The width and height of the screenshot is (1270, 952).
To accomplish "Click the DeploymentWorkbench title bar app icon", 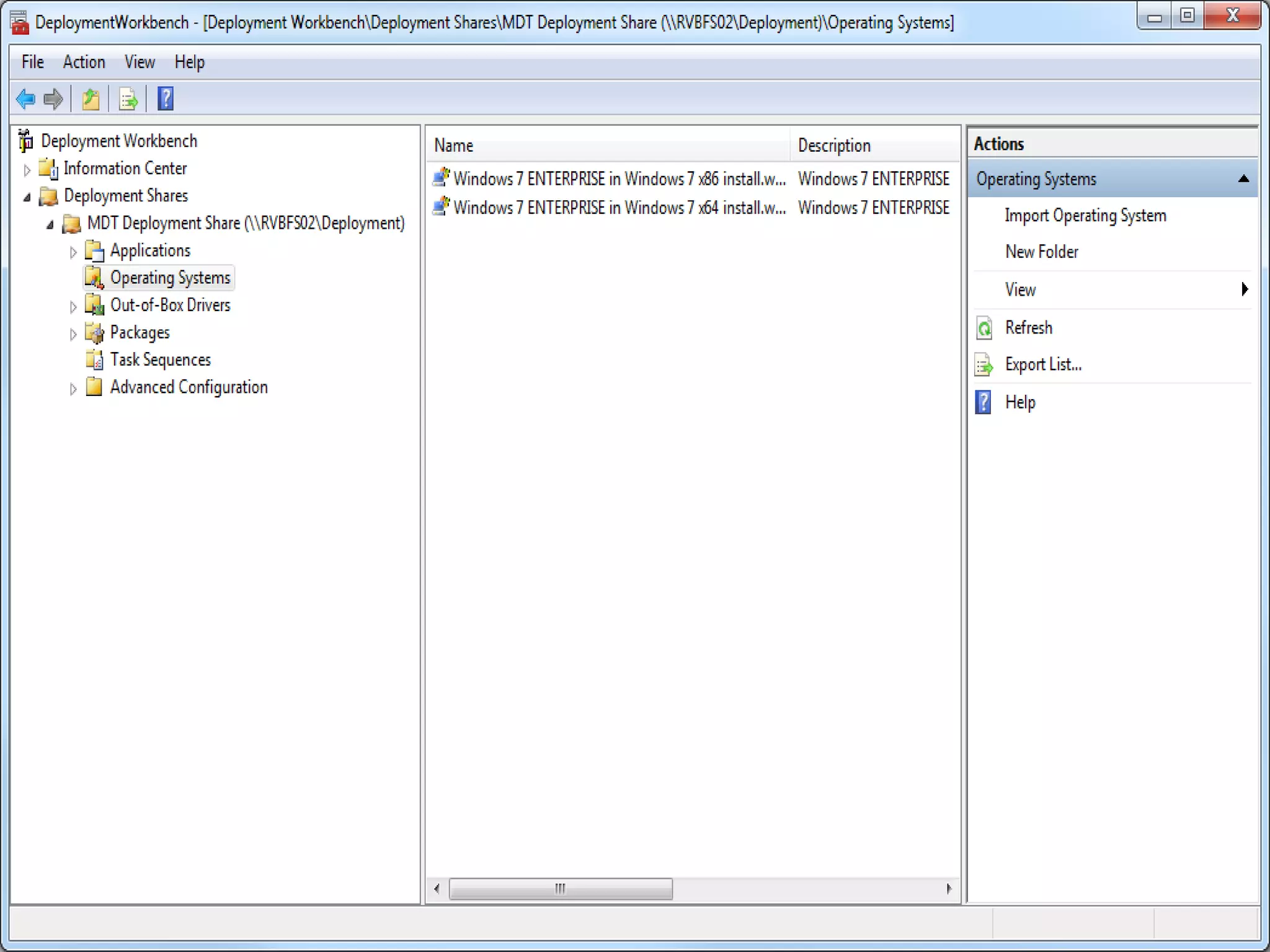I will click(19, 22).
